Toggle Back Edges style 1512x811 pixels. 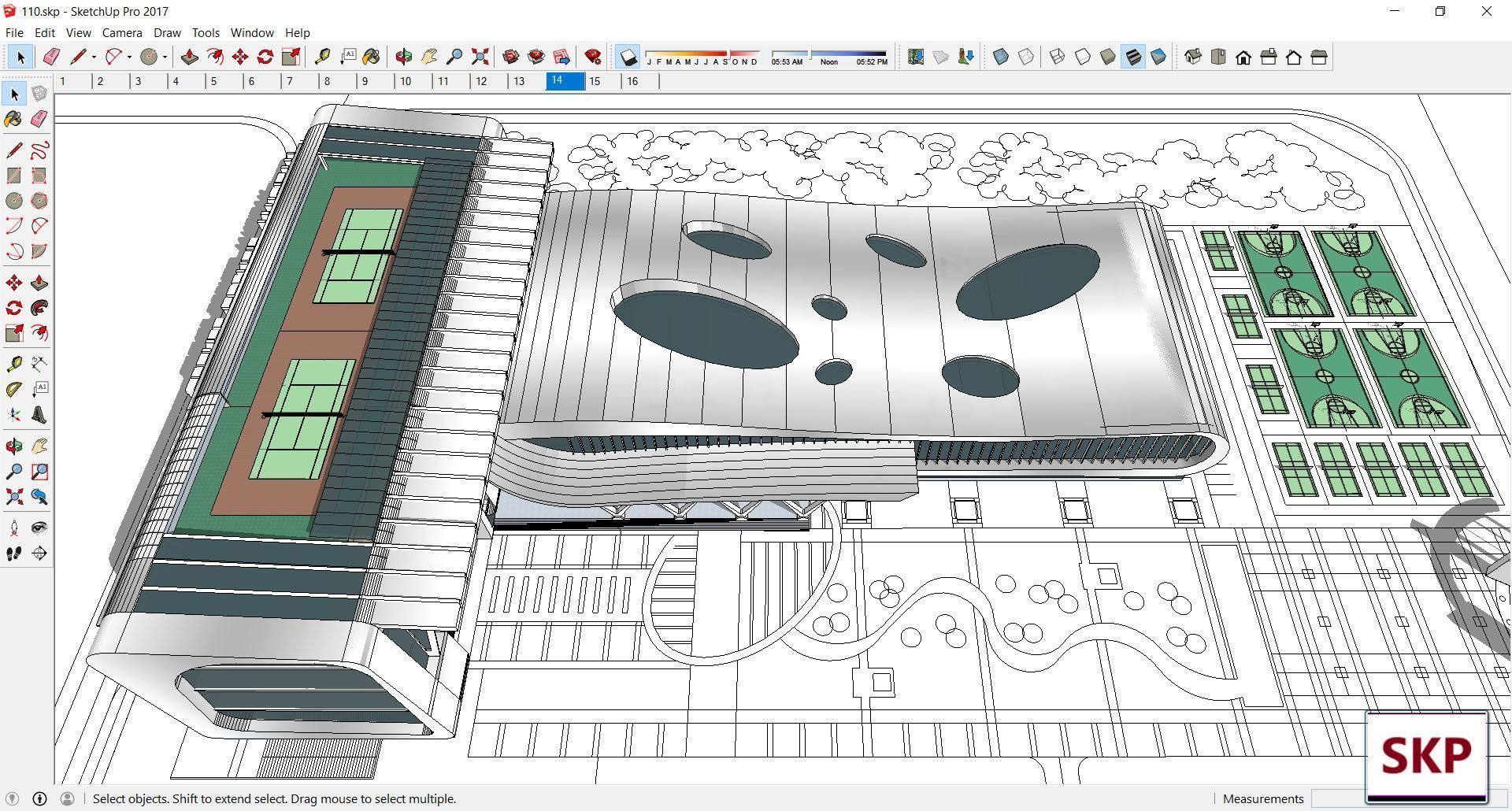pyautogui.click(x=1026, y=57)
